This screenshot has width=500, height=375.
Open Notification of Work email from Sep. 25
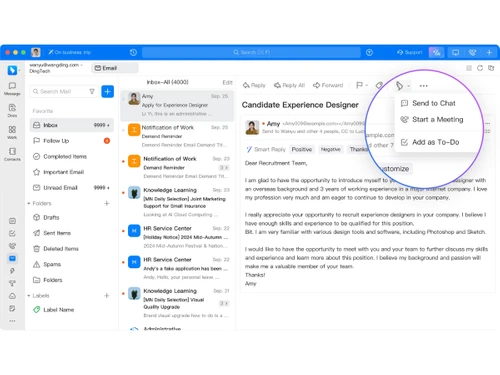pyautogui.click(x=177, y=136)
